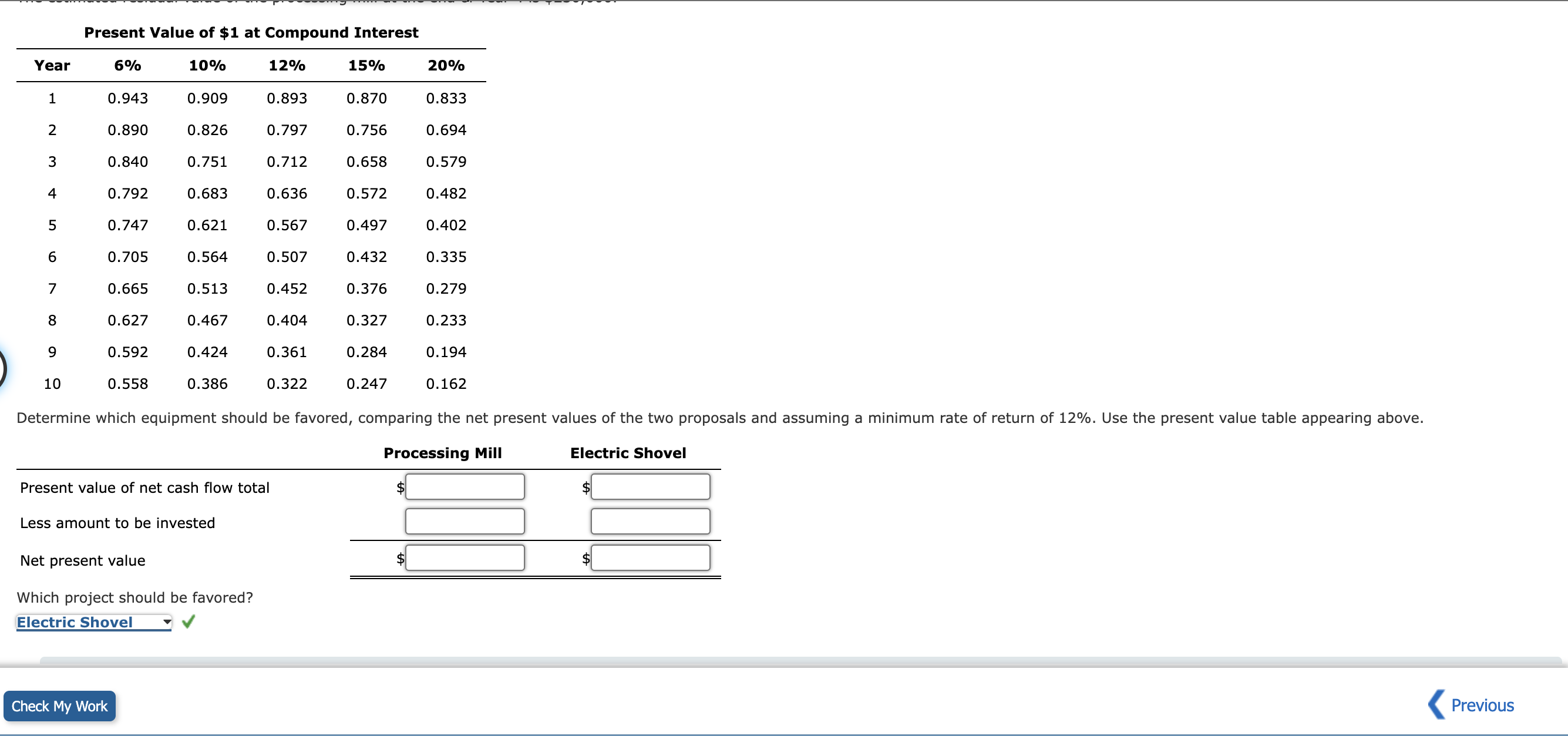Click the Processing Mill column heading
Image resolution: width=1568 pixels, height=736 pixels.
(443, 453)
